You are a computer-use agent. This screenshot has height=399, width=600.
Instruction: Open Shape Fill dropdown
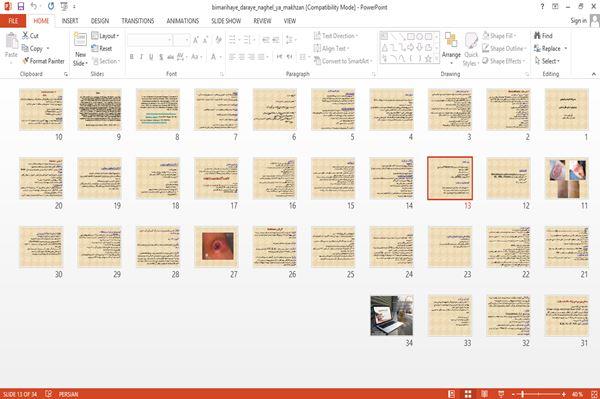499,36
